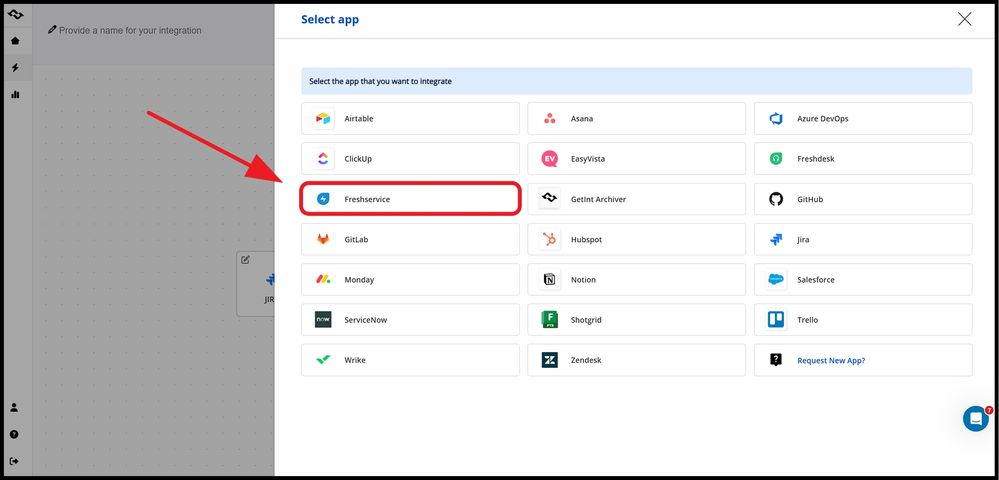The height and width of the screenshot is (480, 999).
Task: Click the Zendesk logo icon
Action: pyautogui.click(x=549, y=360)
